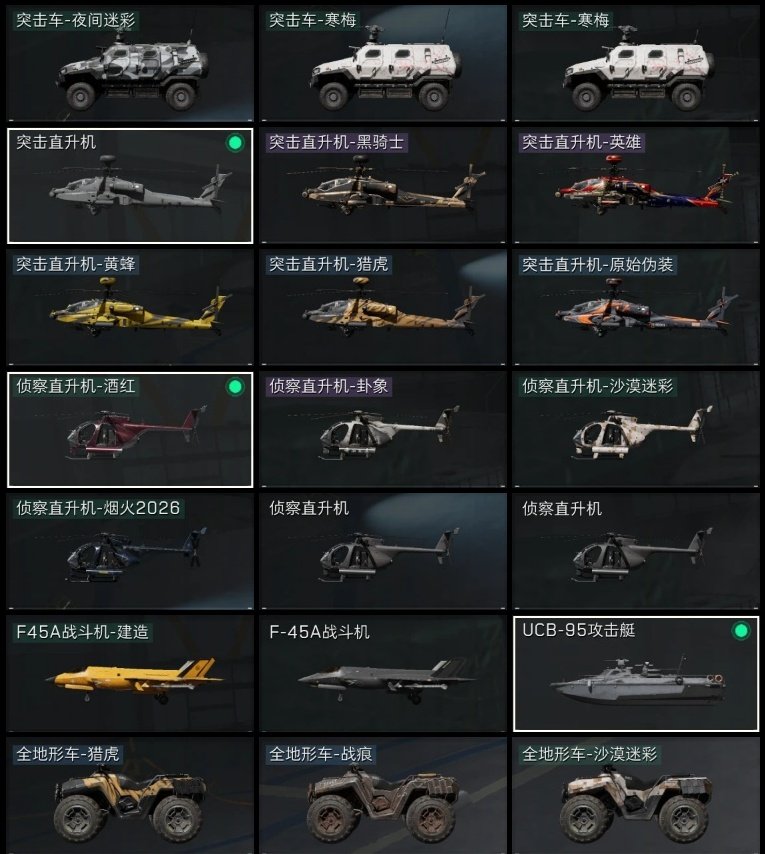Toggle green equipped dot on 侦察直升机-酒红
Image resolution: width=765 pixels, height=854 pixels.
235,387
